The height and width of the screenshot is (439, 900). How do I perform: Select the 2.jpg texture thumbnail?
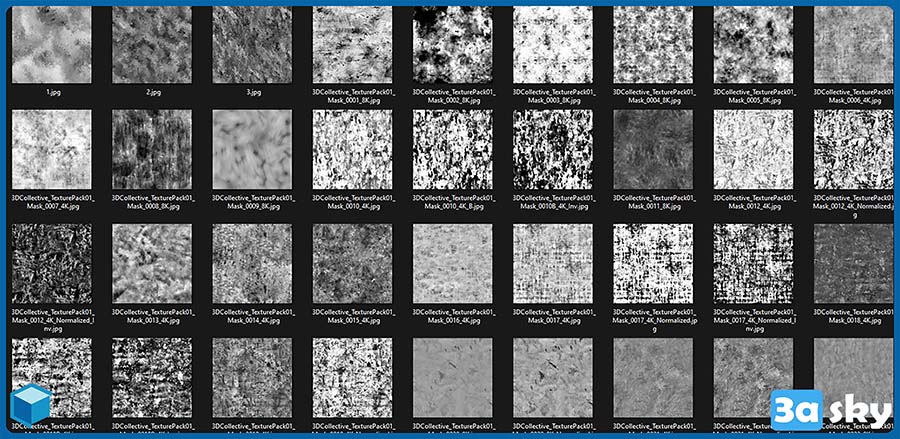152,45
